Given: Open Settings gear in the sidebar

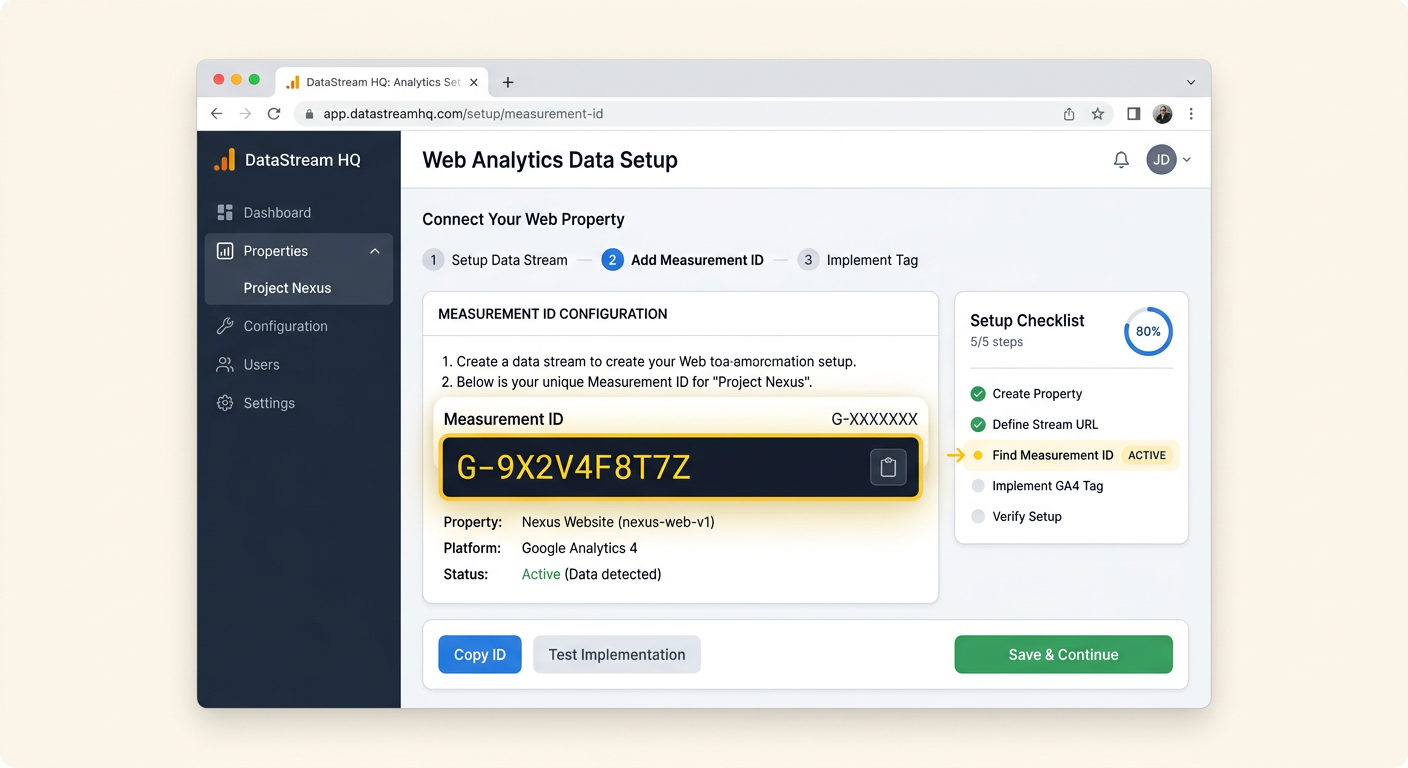Looking at the screenshot, I should click(225, 403).
